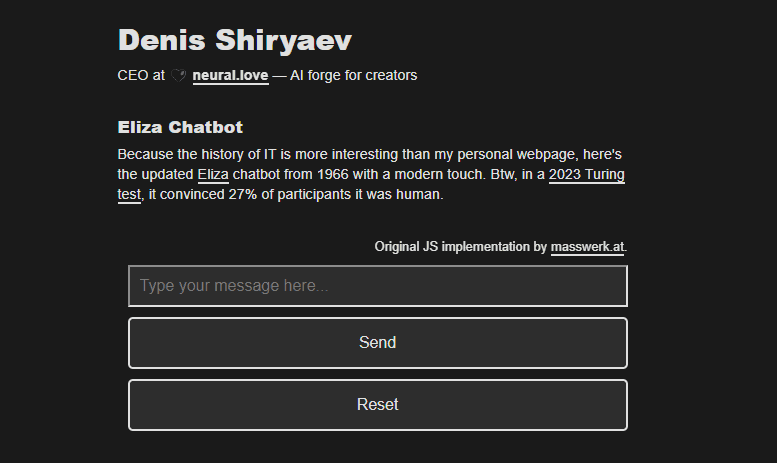
Task: Click the "CEO at" text
Action: pos(141,75)
